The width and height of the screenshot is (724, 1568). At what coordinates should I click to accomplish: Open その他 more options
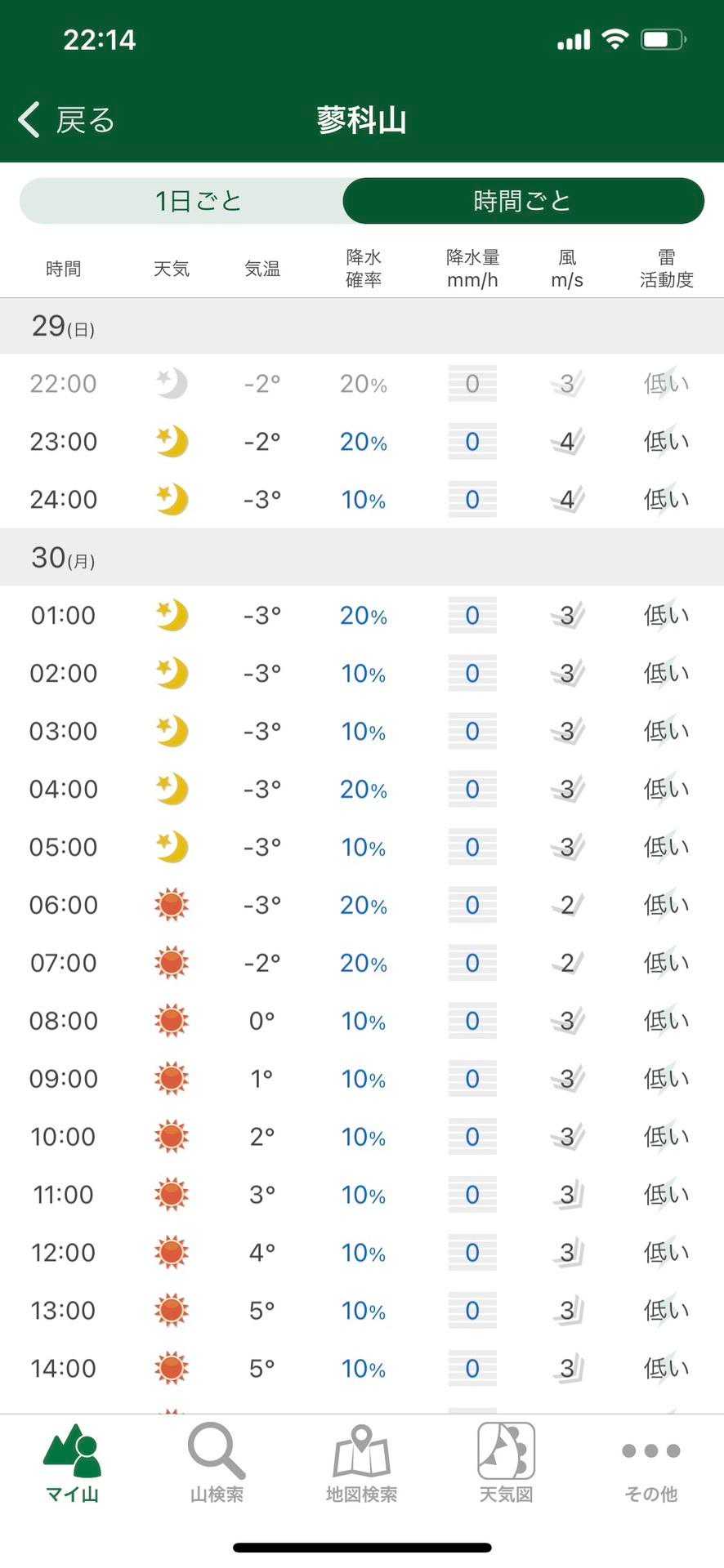[x=650, y=1462]
